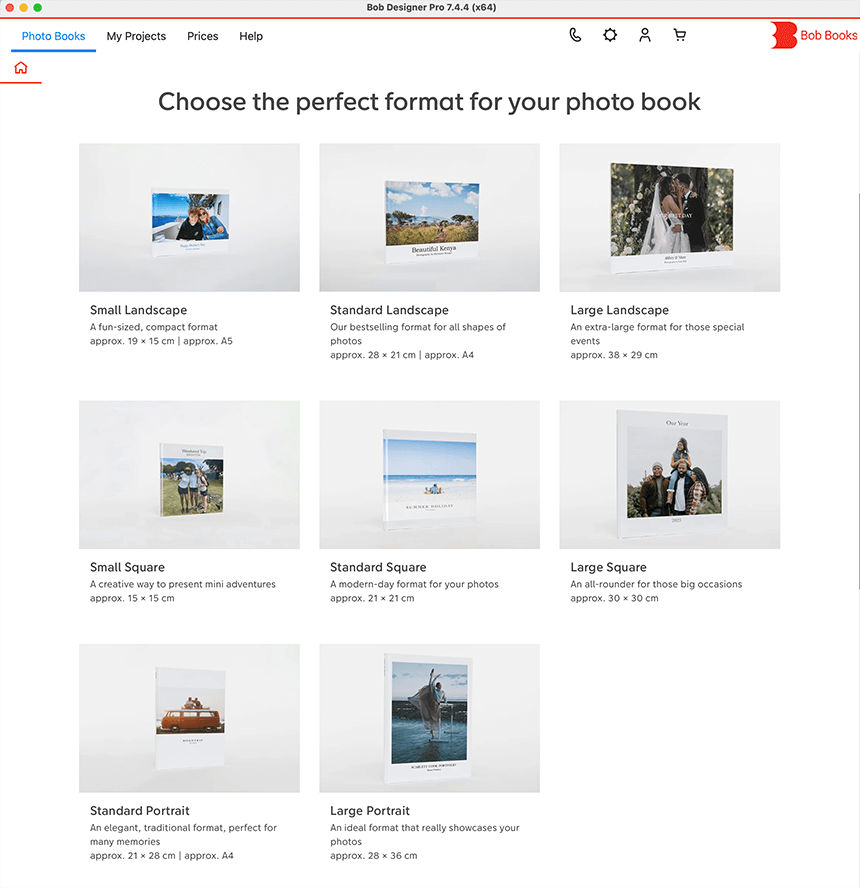Viewport: 860px width, 888px height.
Task: Click the Bob Books logo
Action: point(815,35)
